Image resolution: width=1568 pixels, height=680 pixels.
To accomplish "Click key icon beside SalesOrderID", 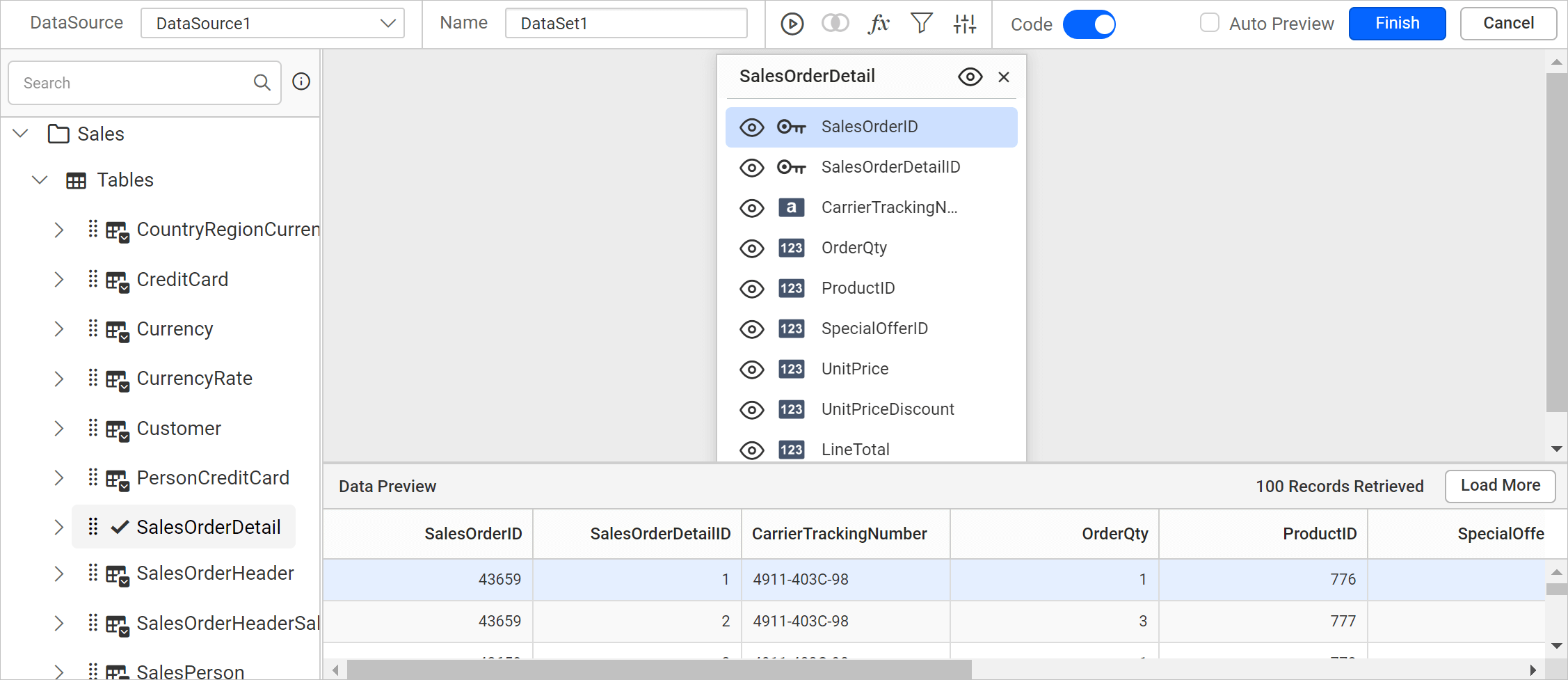I will [x=792, y=127].
